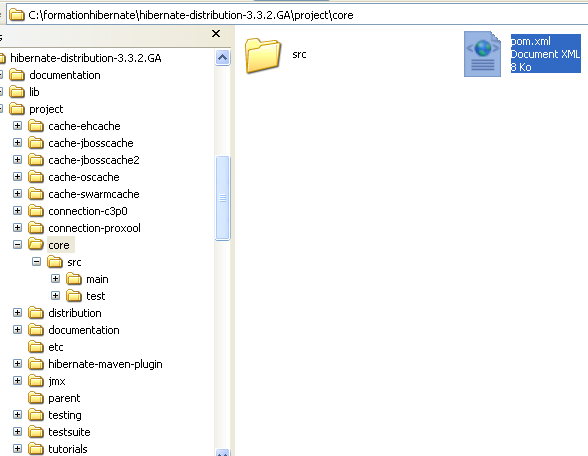This screenshot has height=456, width=588.
Task: Collapse the core folder
Action: (17, 245)
